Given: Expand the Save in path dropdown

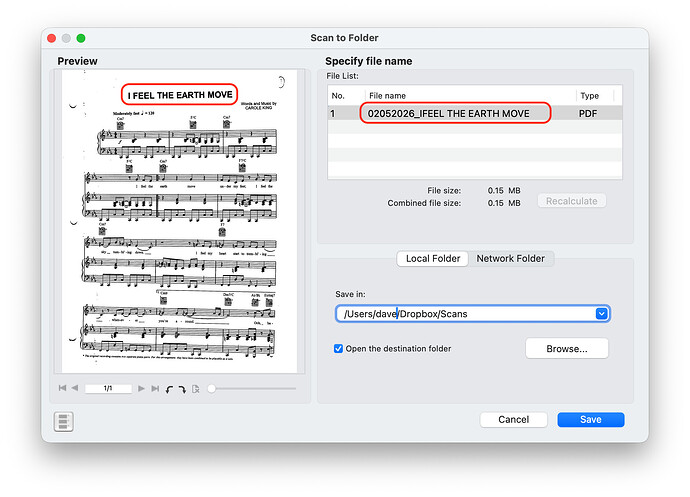Looking at the screenshot, I should coord(601,314).
